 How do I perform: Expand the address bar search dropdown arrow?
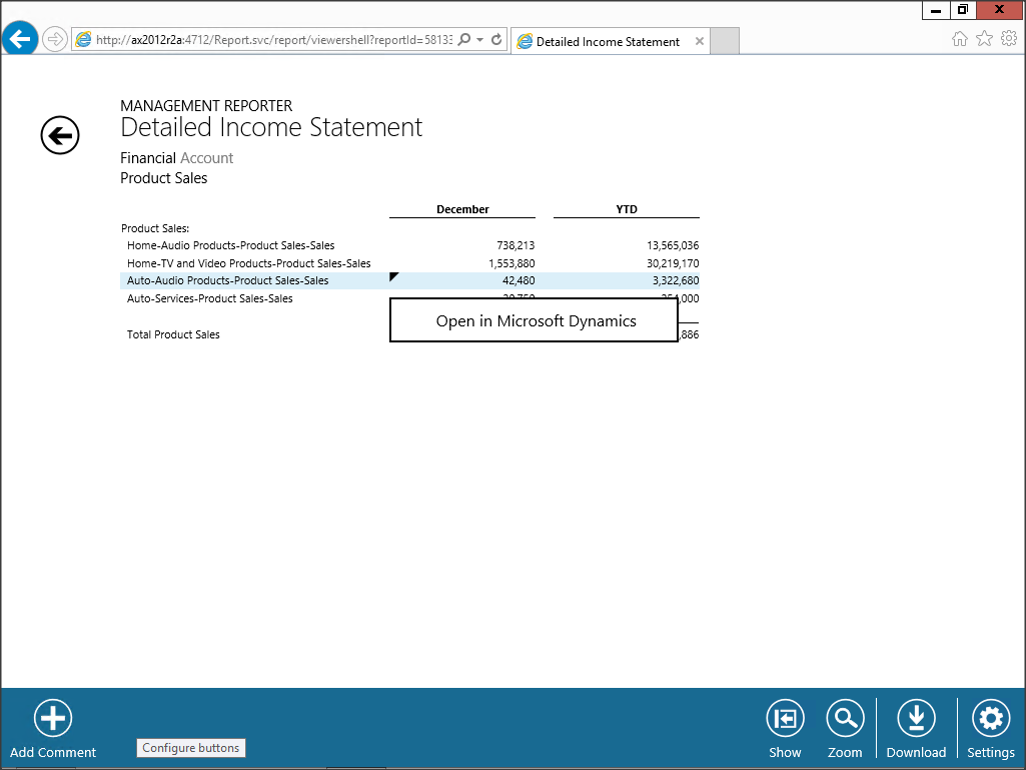point(480,40)
